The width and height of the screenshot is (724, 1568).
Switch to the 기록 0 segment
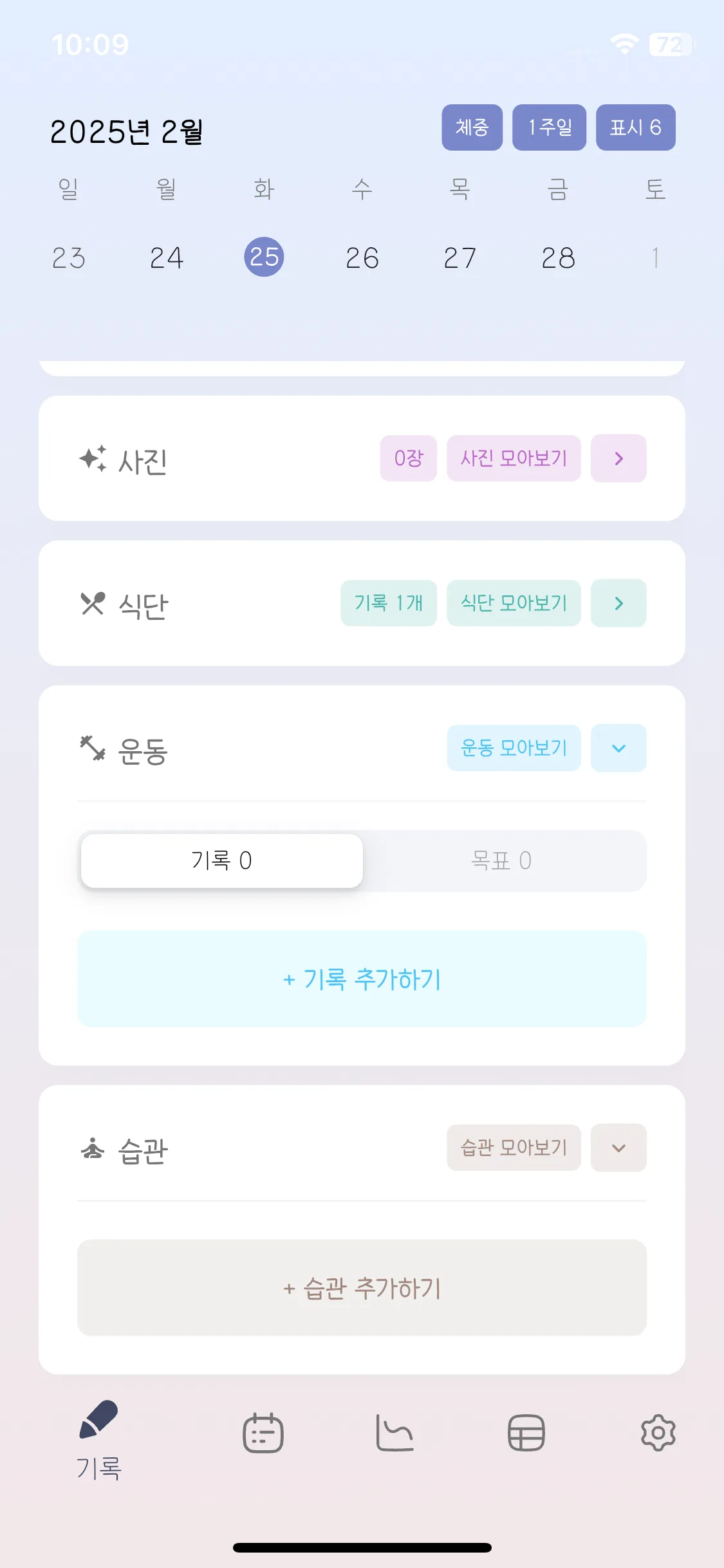click(222, 861)
